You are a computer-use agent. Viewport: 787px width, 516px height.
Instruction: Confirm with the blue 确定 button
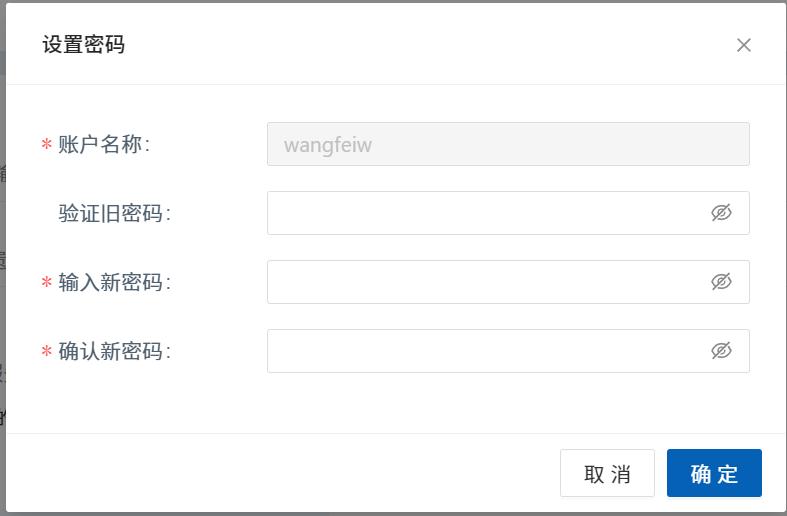pyautogui.click(x=714, y=473)
